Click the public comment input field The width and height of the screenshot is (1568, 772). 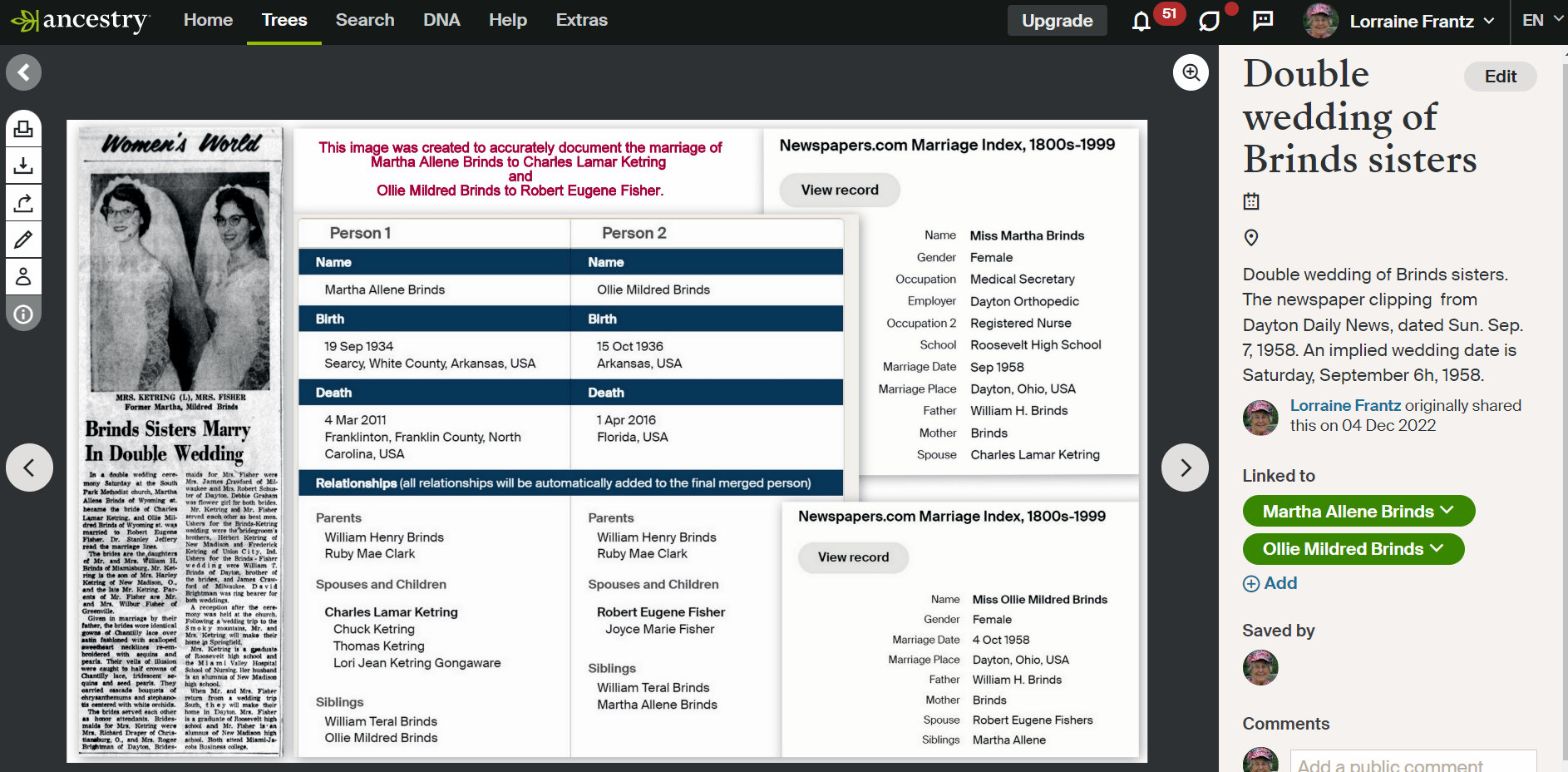coord(1413,763)
